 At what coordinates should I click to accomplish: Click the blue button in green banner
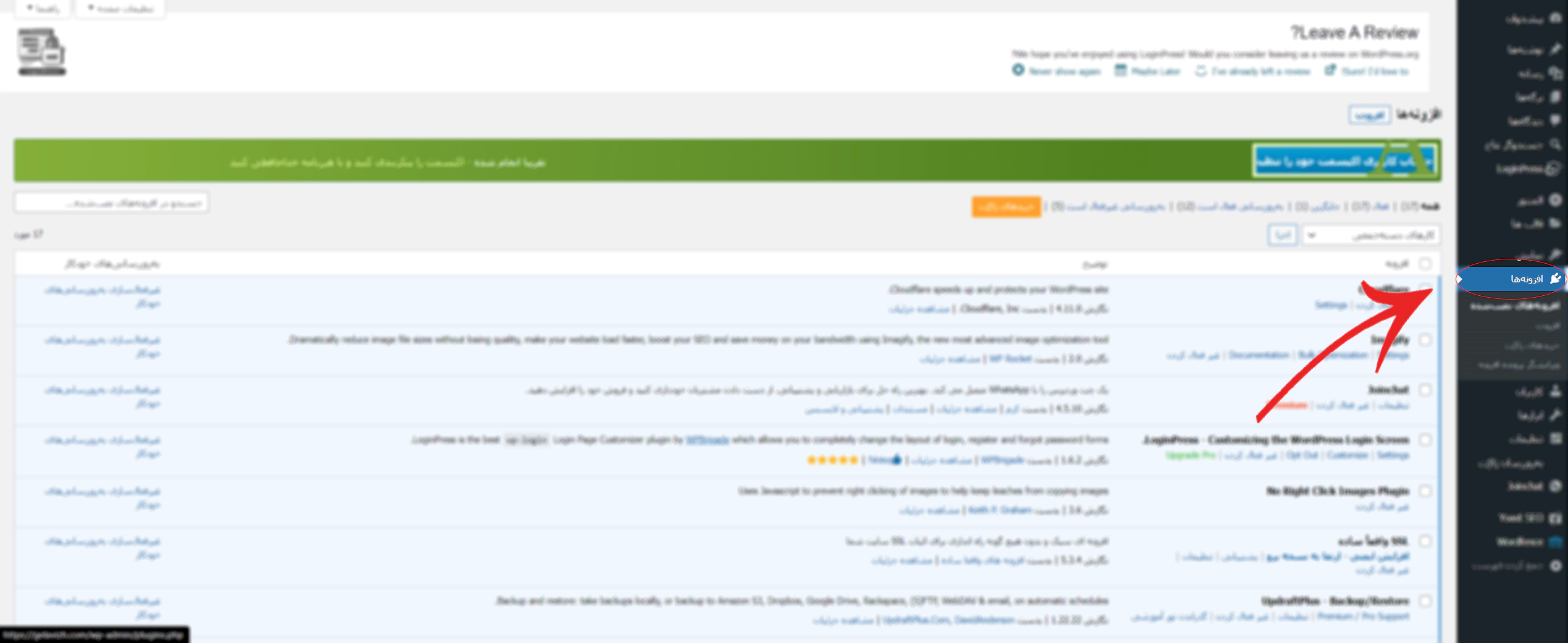click(1343, 161)
